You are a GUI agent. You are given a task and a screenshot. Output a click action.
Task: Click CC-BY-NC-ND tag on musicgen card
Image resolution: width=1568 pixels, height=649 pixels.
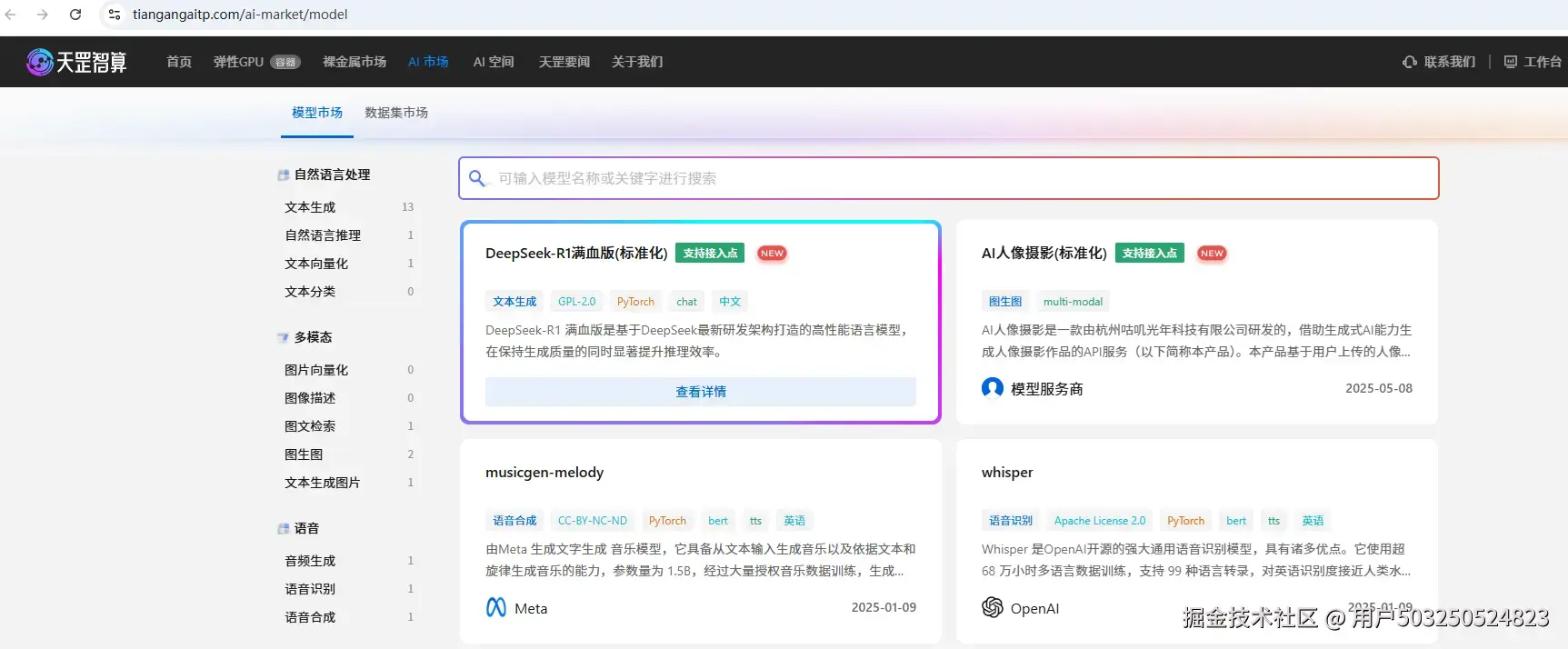[593, 521]
